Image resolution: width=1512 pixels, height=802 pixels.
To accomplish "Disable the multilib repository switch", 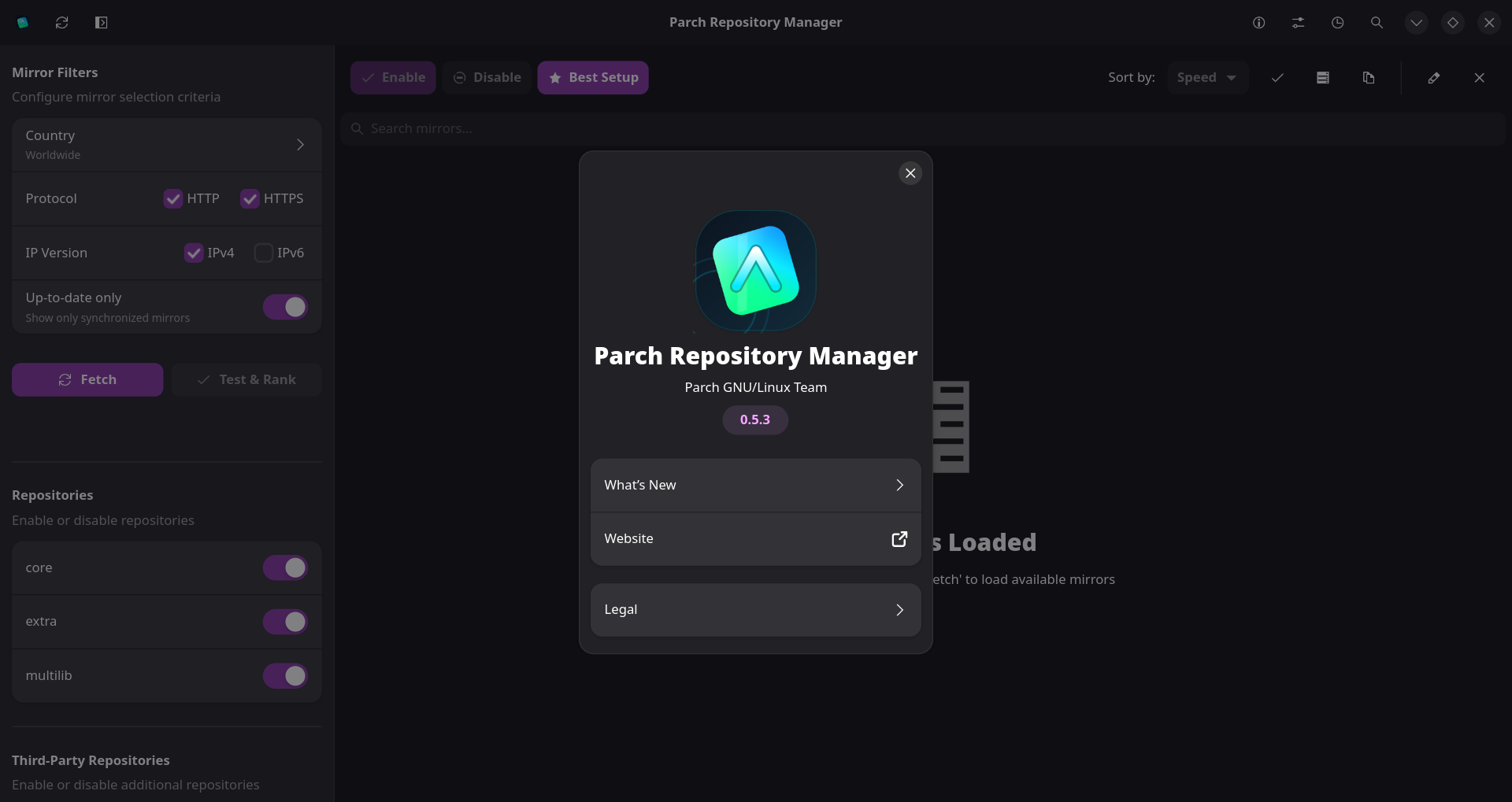I will click(x=286, y=676).
